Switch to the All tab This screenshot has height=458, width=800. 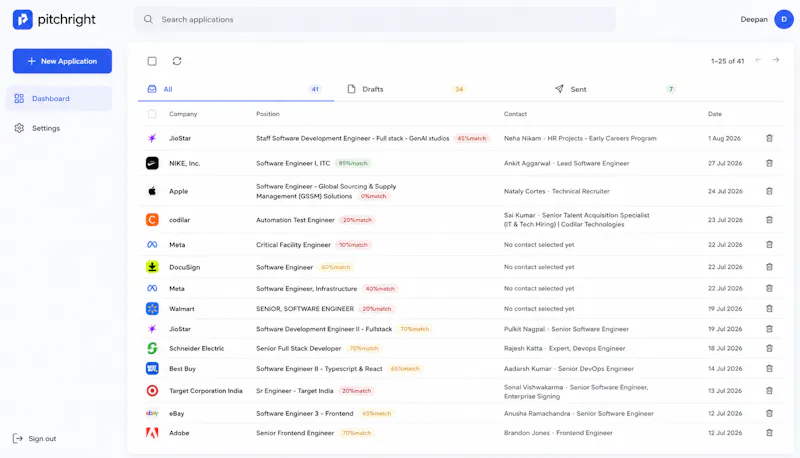(236, 89)
